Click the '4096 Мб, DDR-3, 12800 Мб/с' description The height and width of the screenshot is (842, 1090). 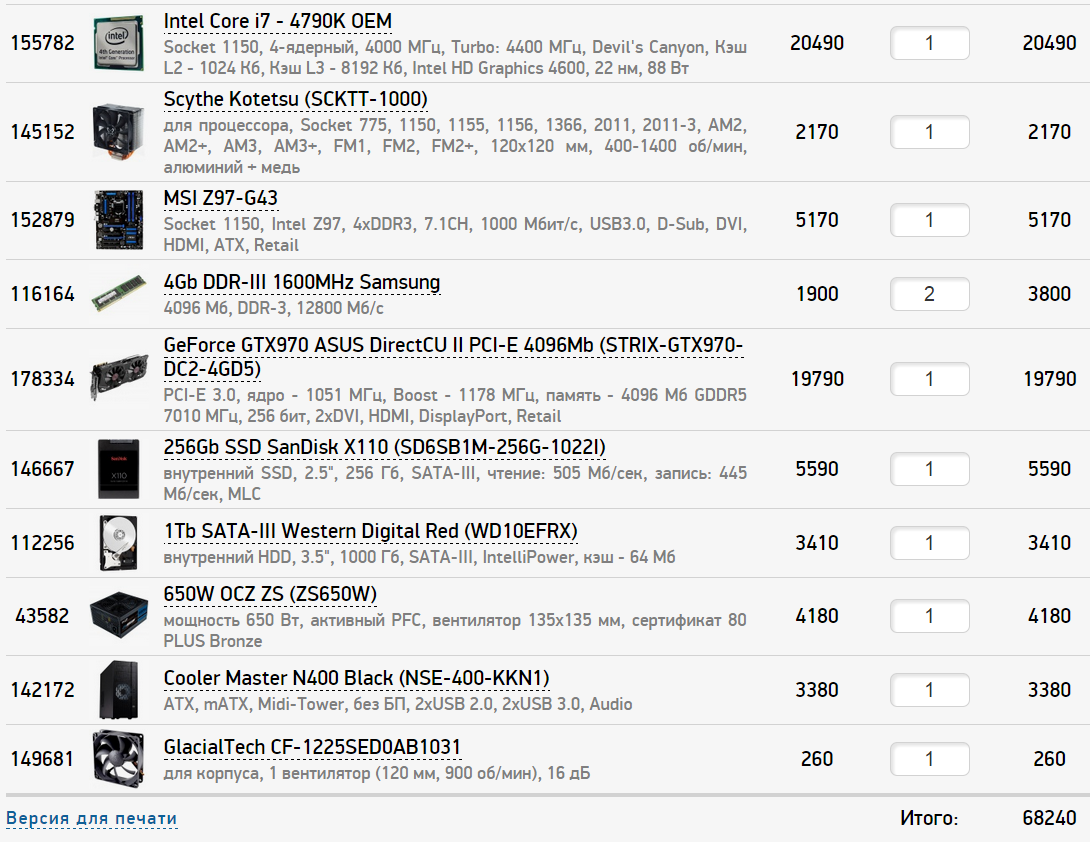[x=273, y=308]
